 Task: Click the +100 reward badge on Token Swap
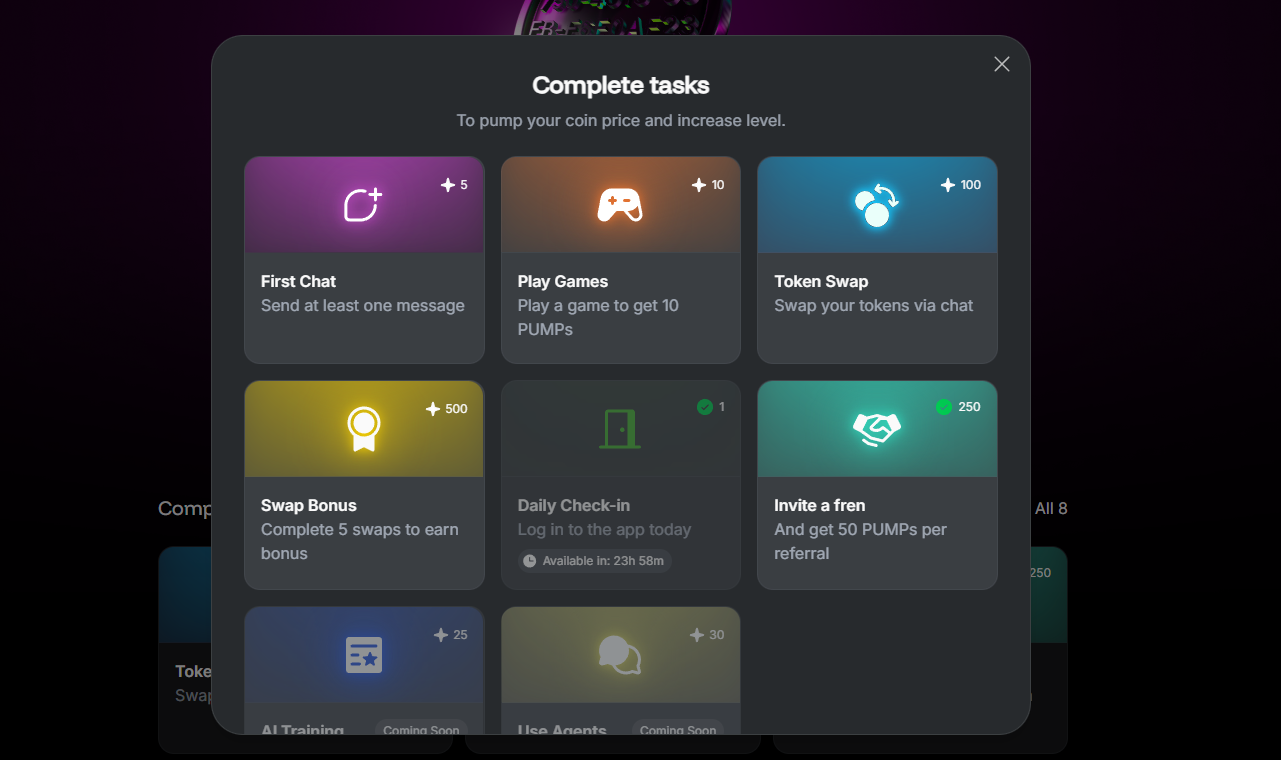[959, 184]
